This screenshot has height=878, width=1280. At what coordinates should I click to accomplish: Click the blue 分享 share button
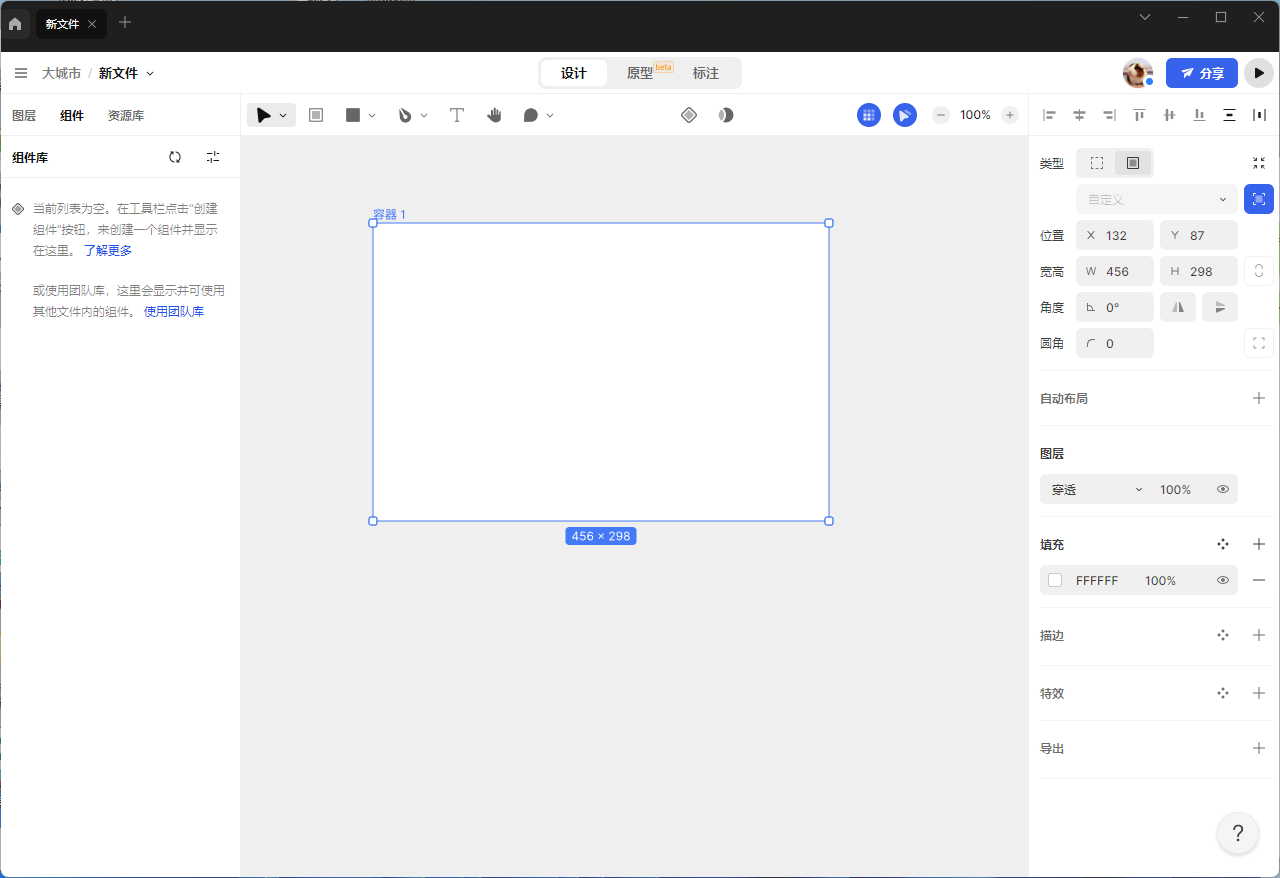point(1201,73)
